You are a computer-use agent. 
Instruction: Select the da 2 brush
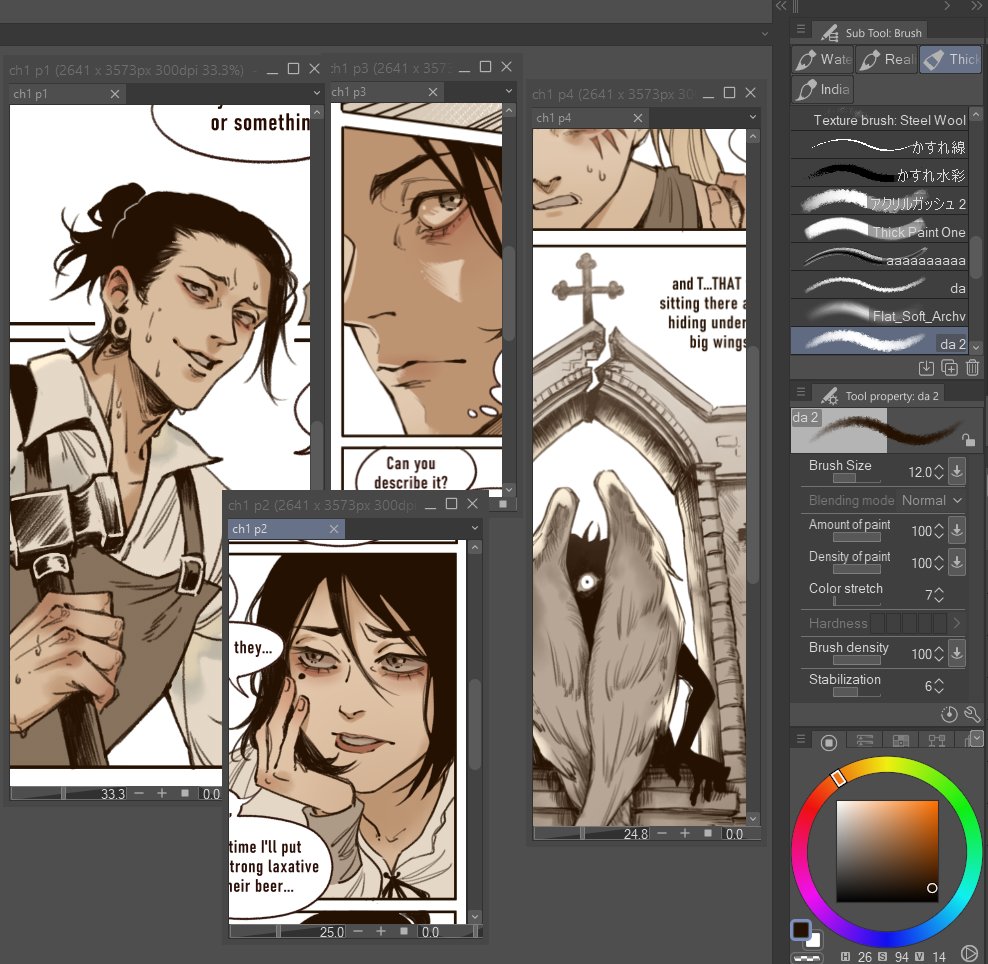pos(880,343)
